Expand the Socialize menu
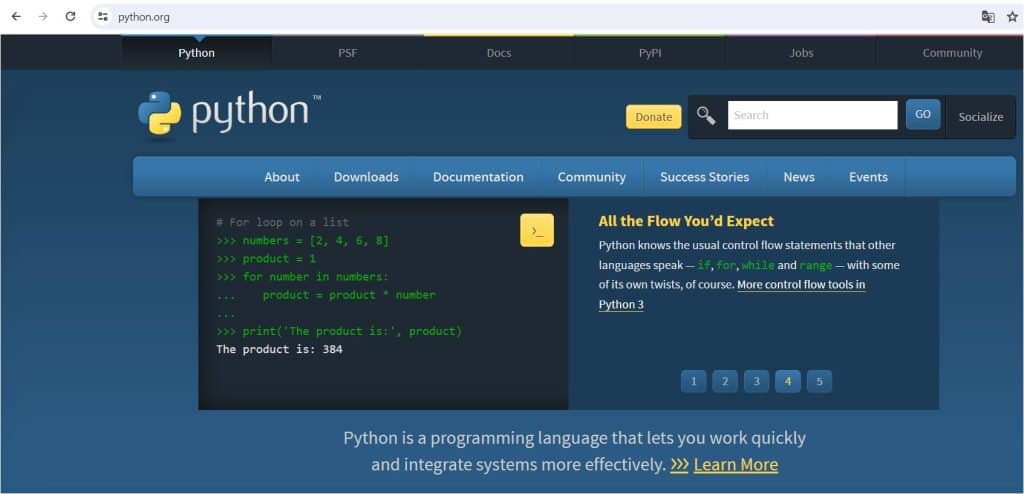1024x494 pixels. pos(980,116)
